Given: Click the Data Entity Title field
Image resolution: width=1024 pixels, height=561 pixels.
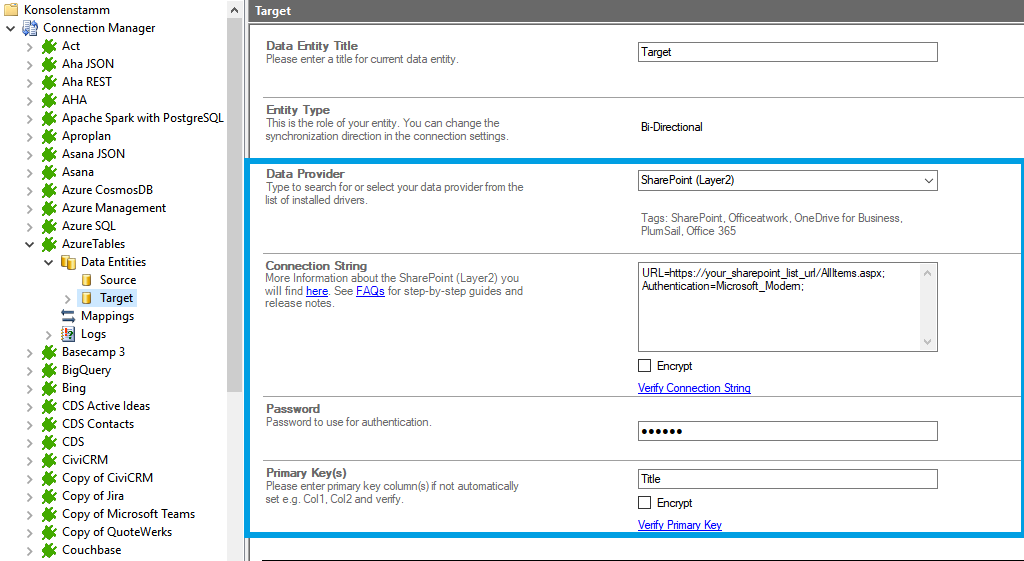Looking at the screenshot, I should [x=788, y=52].
